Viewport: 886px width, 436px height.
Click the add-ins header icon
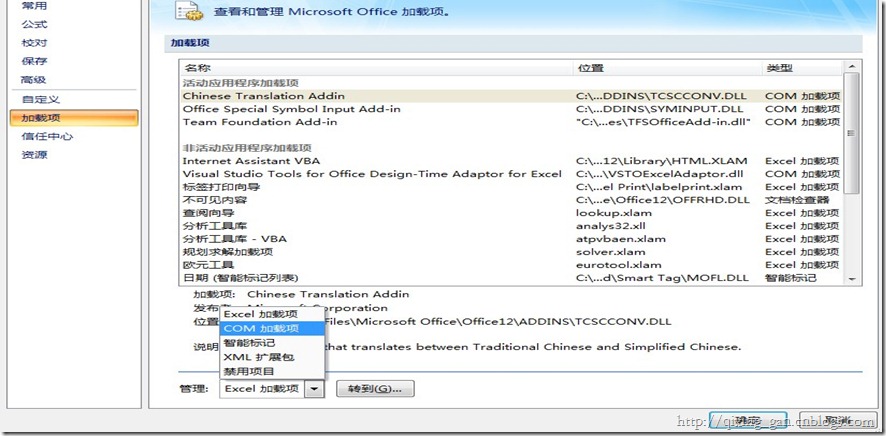pyautogui.click(x=189, y=11)
